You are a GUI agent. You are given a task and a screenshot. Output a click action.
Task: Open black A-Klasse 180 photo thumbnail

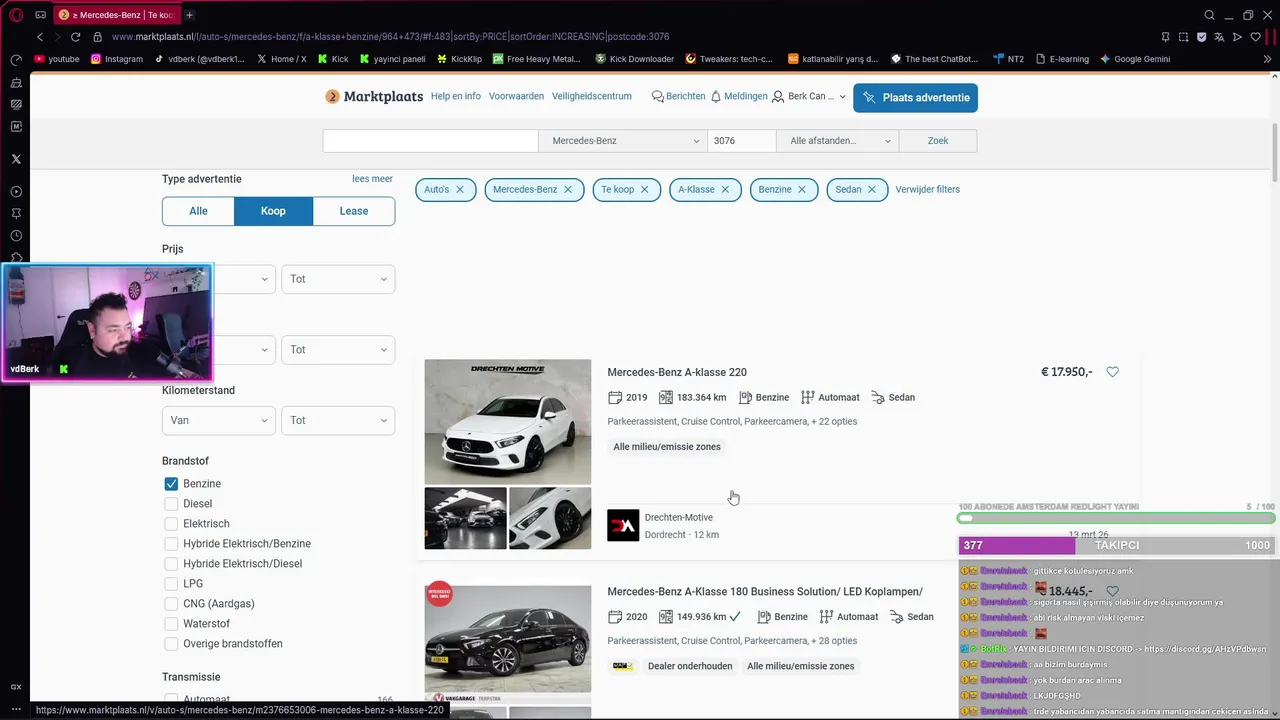pyautogui.click(x=508, y=640)
